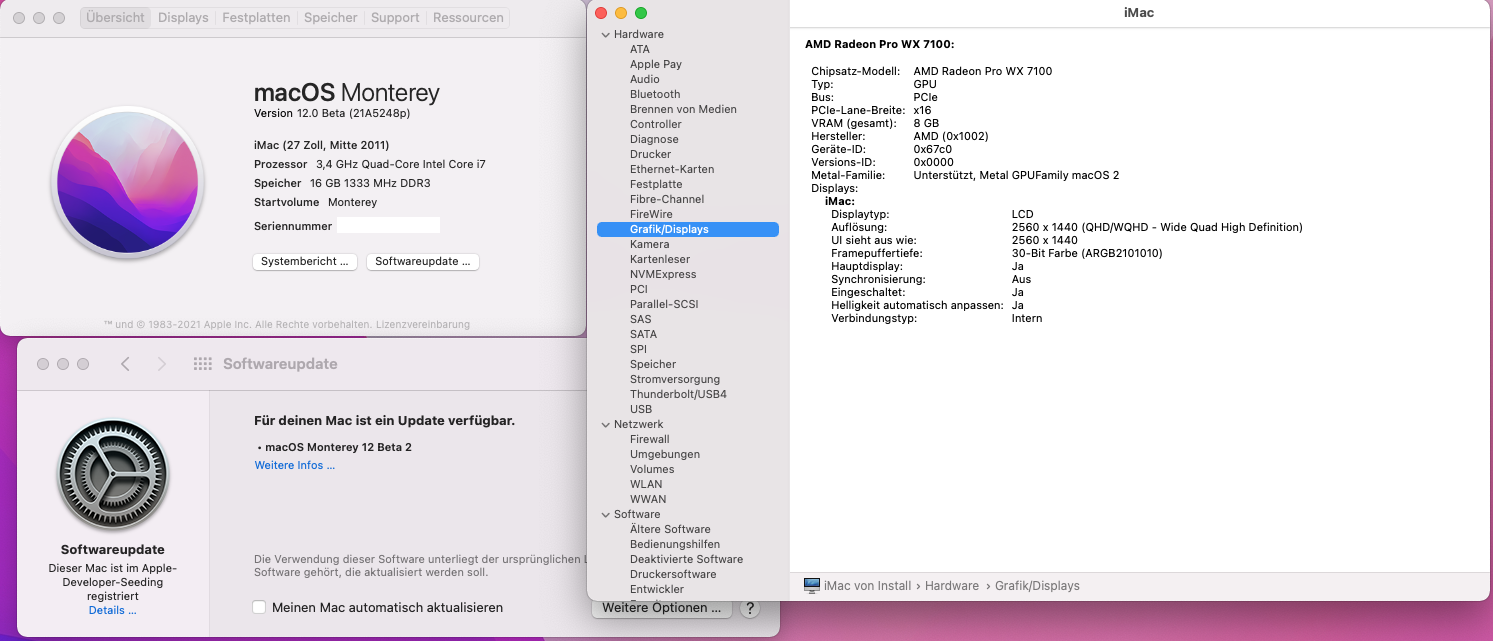Select Grafik/Displays in sidebar
Viewport: 1493px width, 641px height.
pyautogui.click(x=688, y=229)
